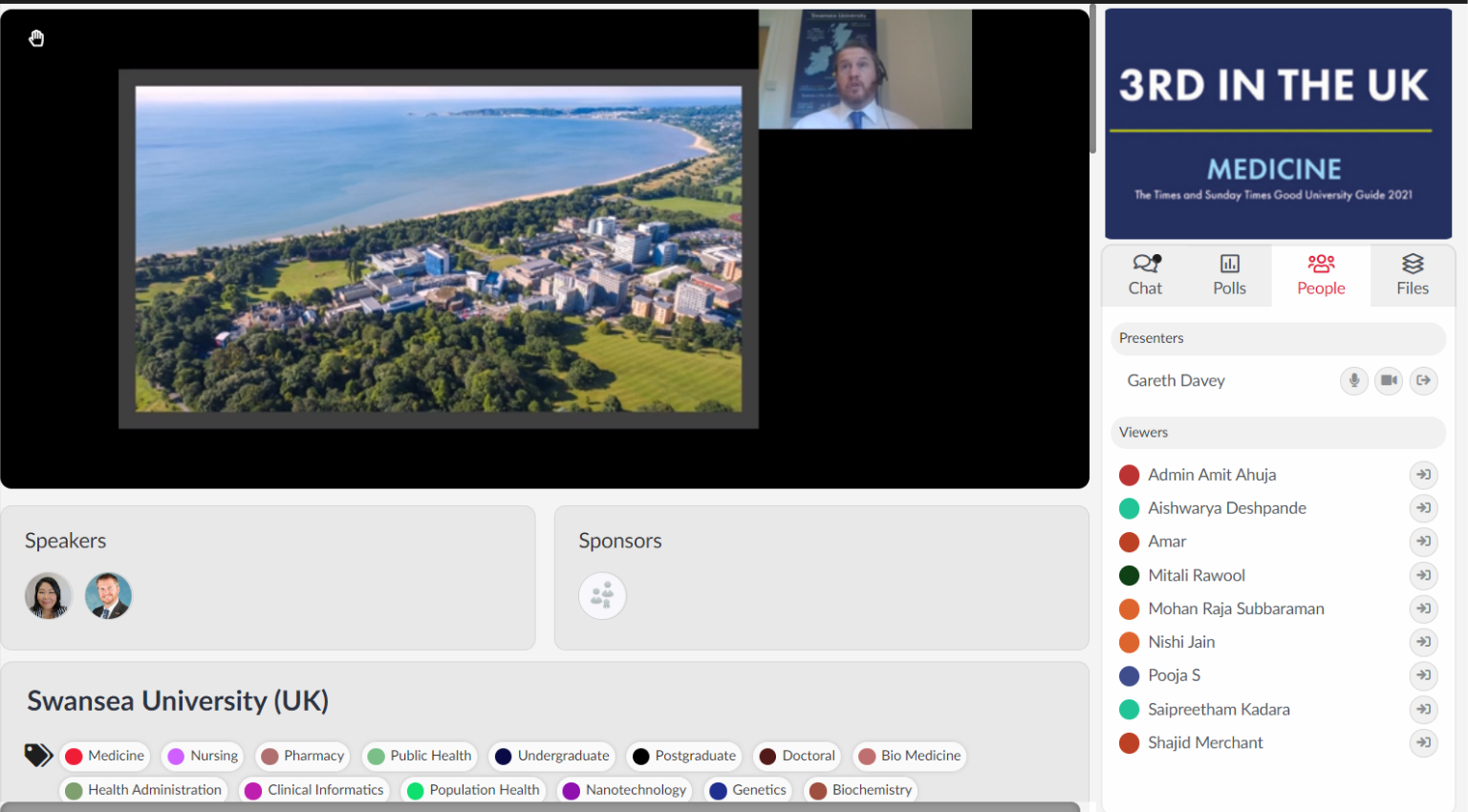Select the People tab
The height and width of the screenshot is (812, 1468).
click(x=1321, y=275)
